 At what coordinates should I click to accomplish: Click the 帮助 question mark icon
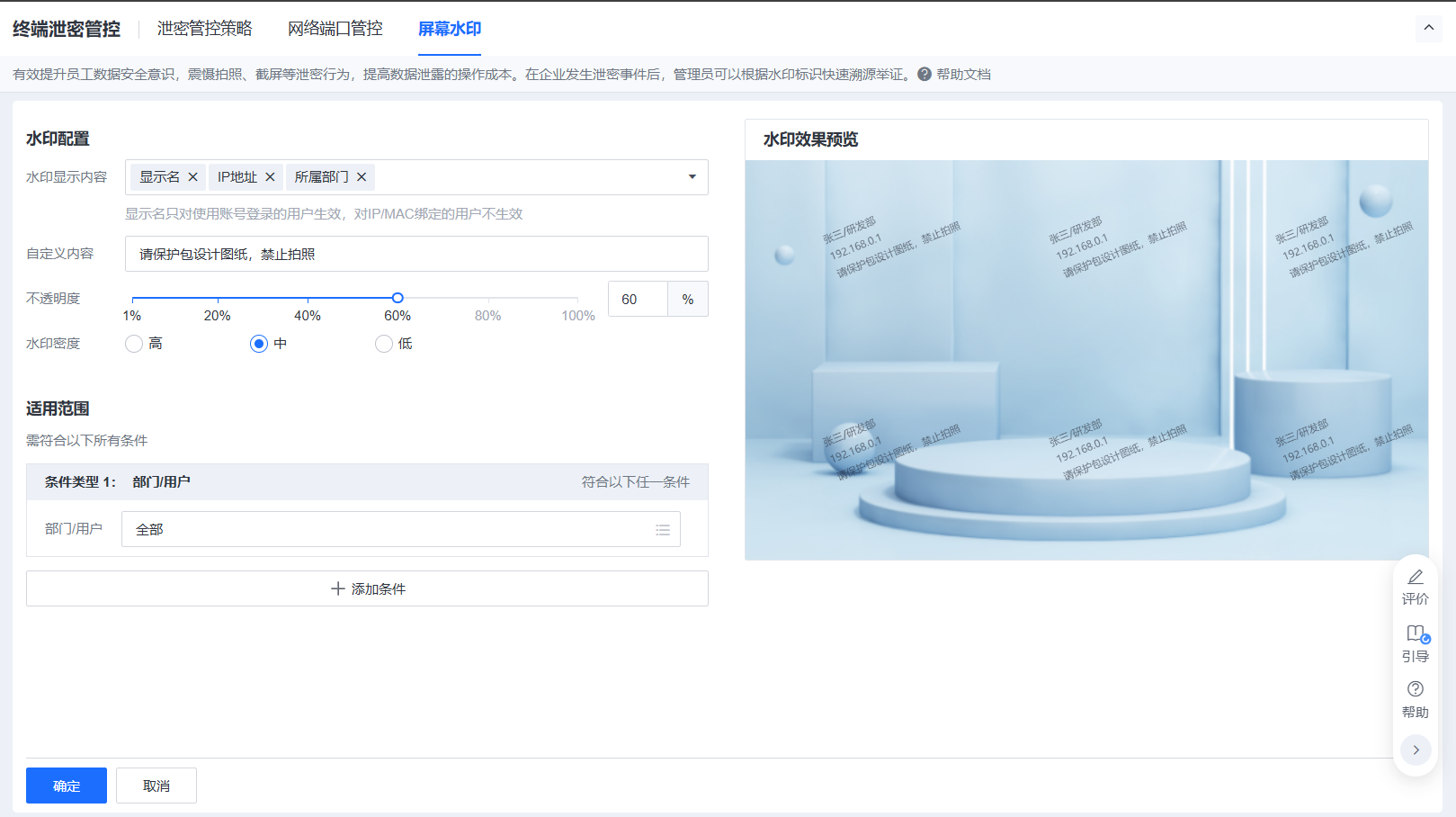[x=1415, y=689]
